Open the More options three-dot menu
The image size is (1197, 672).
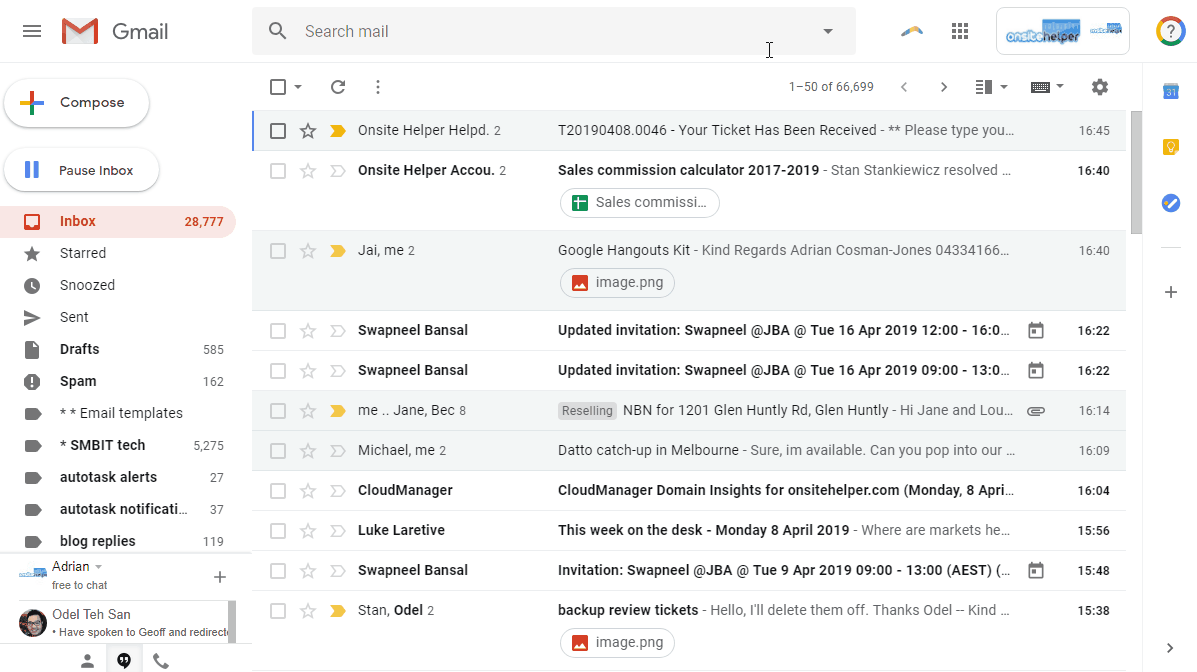coord(378,87)
